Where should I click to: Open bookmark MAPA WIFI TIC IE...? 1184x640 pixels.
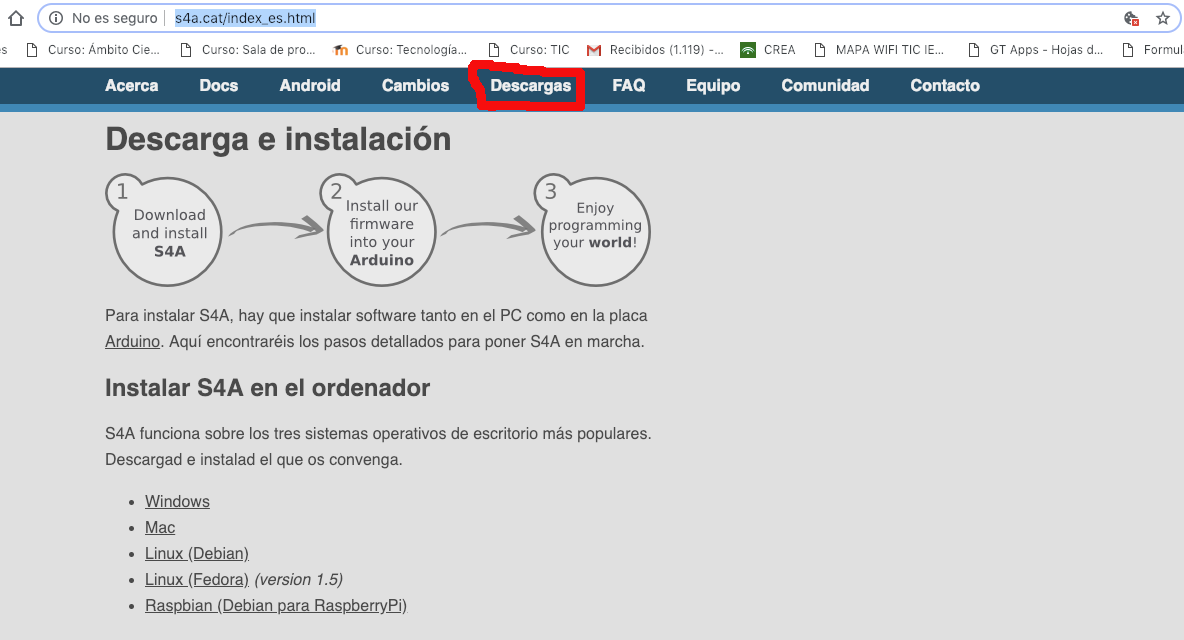coord(879,50)
